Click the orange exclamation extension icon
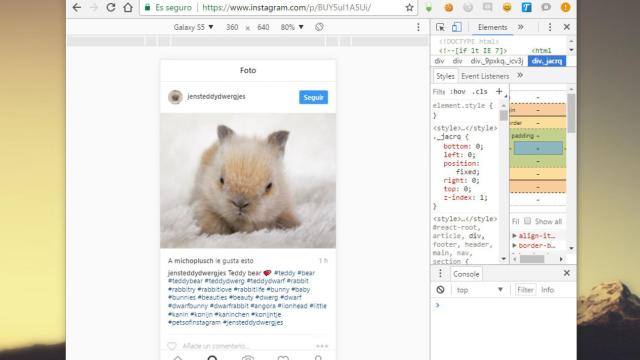This screenshot has height=360, width=640. coord(565,7)
